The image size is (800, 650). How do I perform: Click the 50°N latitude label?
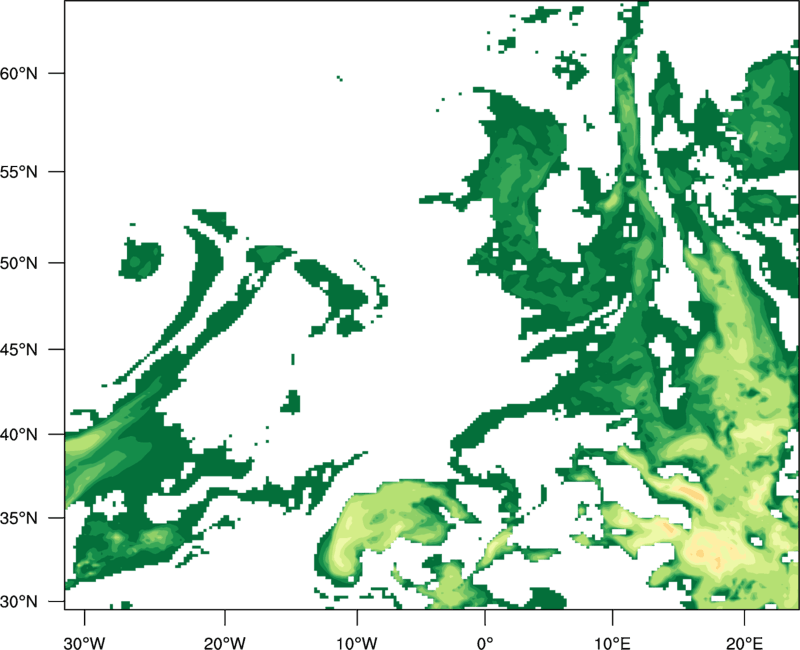point(18,263)
